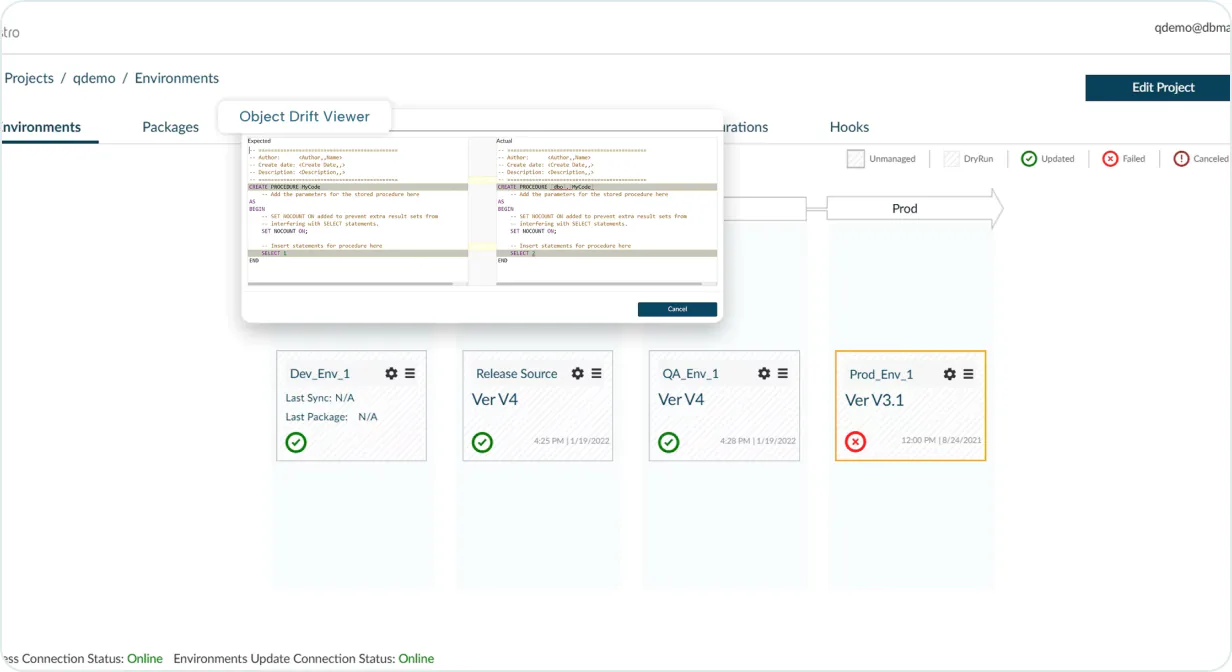
Task: Click the Unmanaged legend swatch
Action: tap(856, 159)
